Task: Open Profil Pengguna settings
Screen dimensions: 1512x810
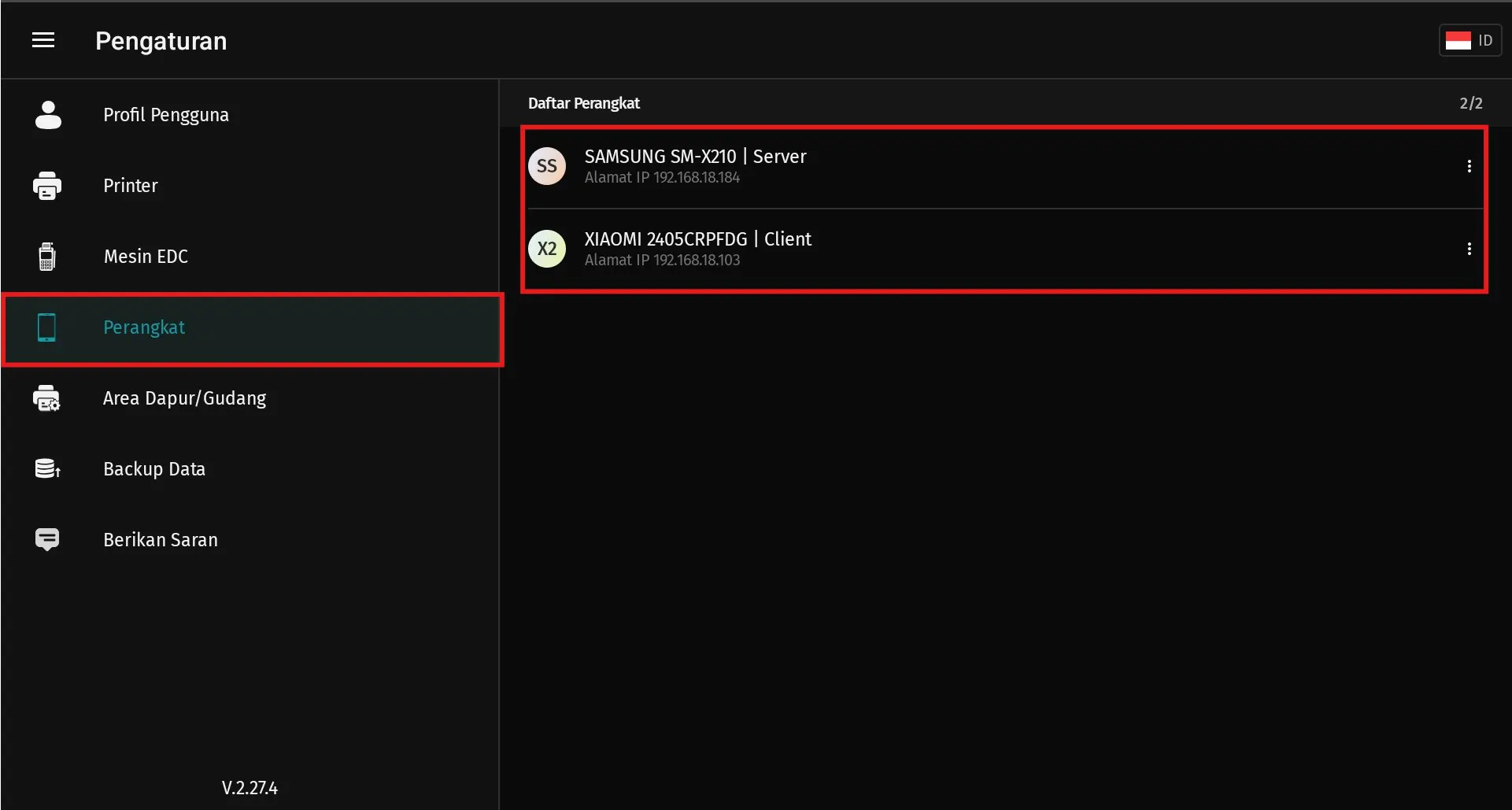Action: (x=166, y=115)
